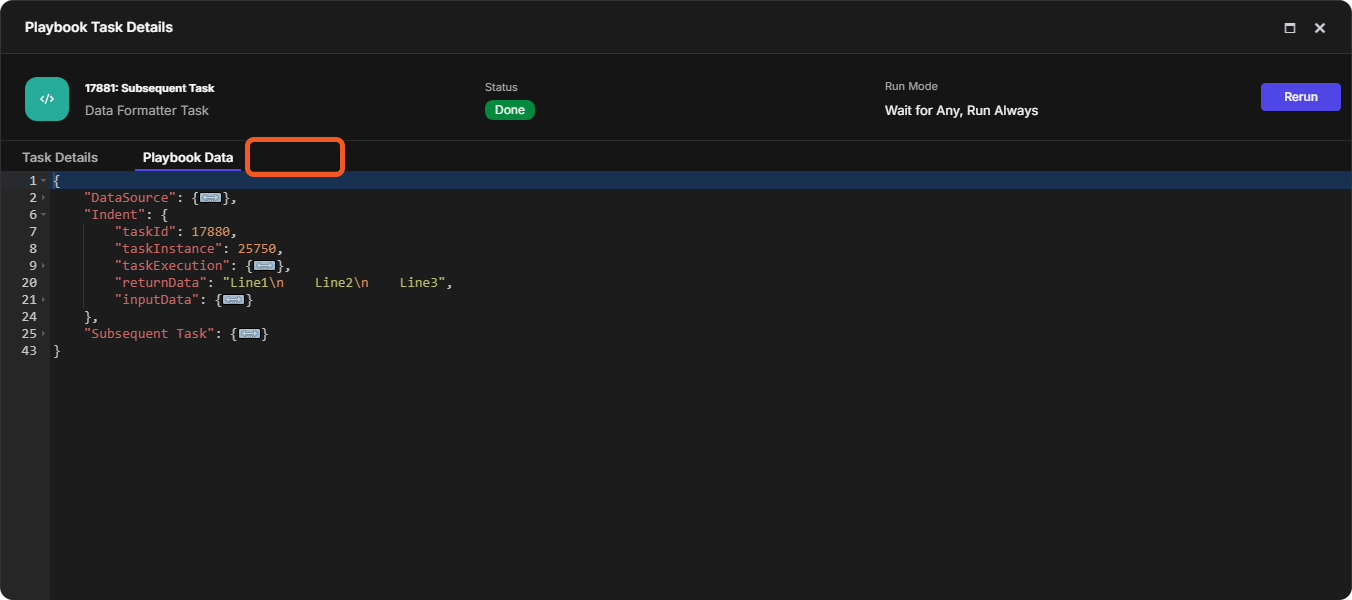Maximize the Playbook Task Details dialog
The width and height of the screenshot is (1352, 600).
coord(1290,28)
